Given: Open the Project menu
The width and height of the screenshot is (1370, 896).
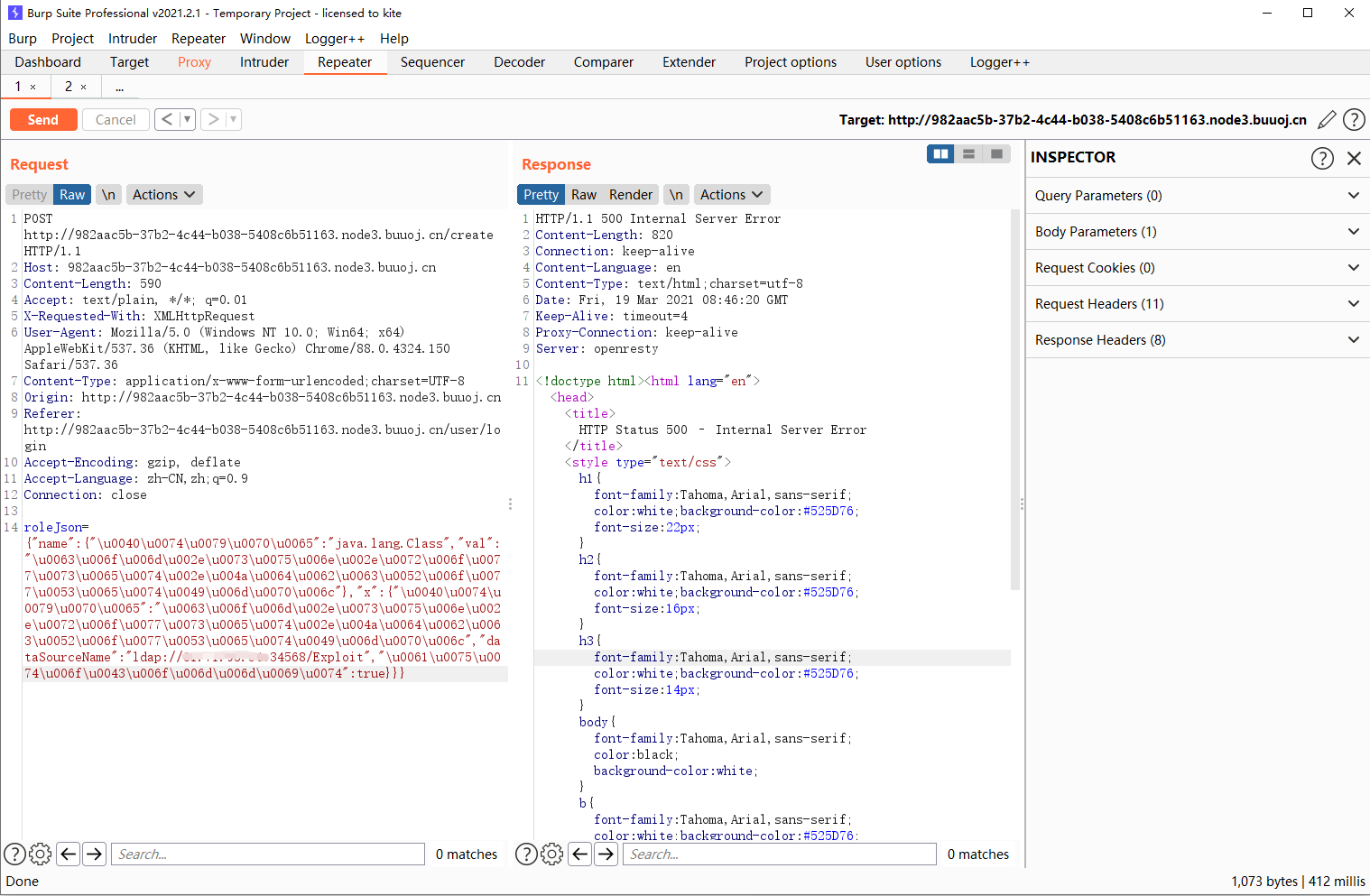Looking at the screenshot, I should [x=73, y=39].
